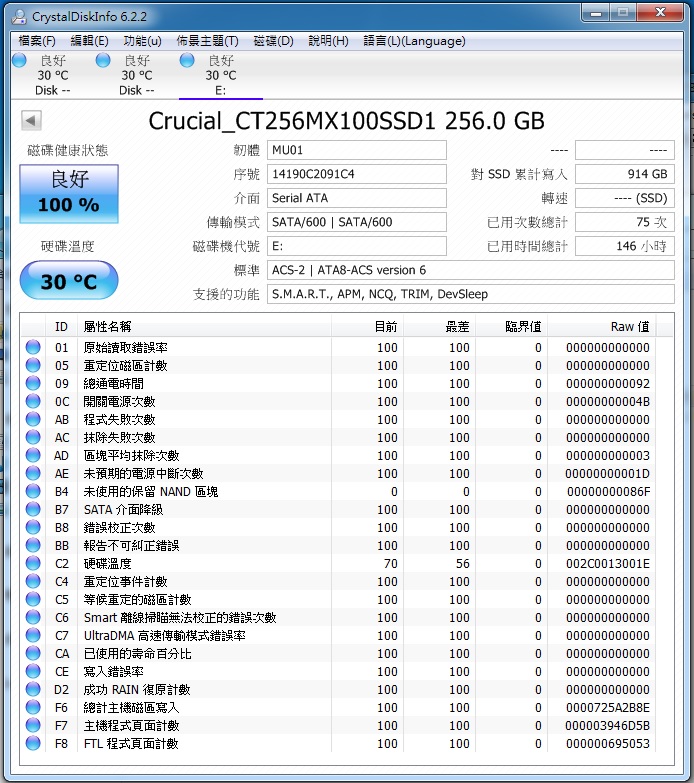Open the 說明(H) menu
The image size is (694, 783).
[328, 41]
